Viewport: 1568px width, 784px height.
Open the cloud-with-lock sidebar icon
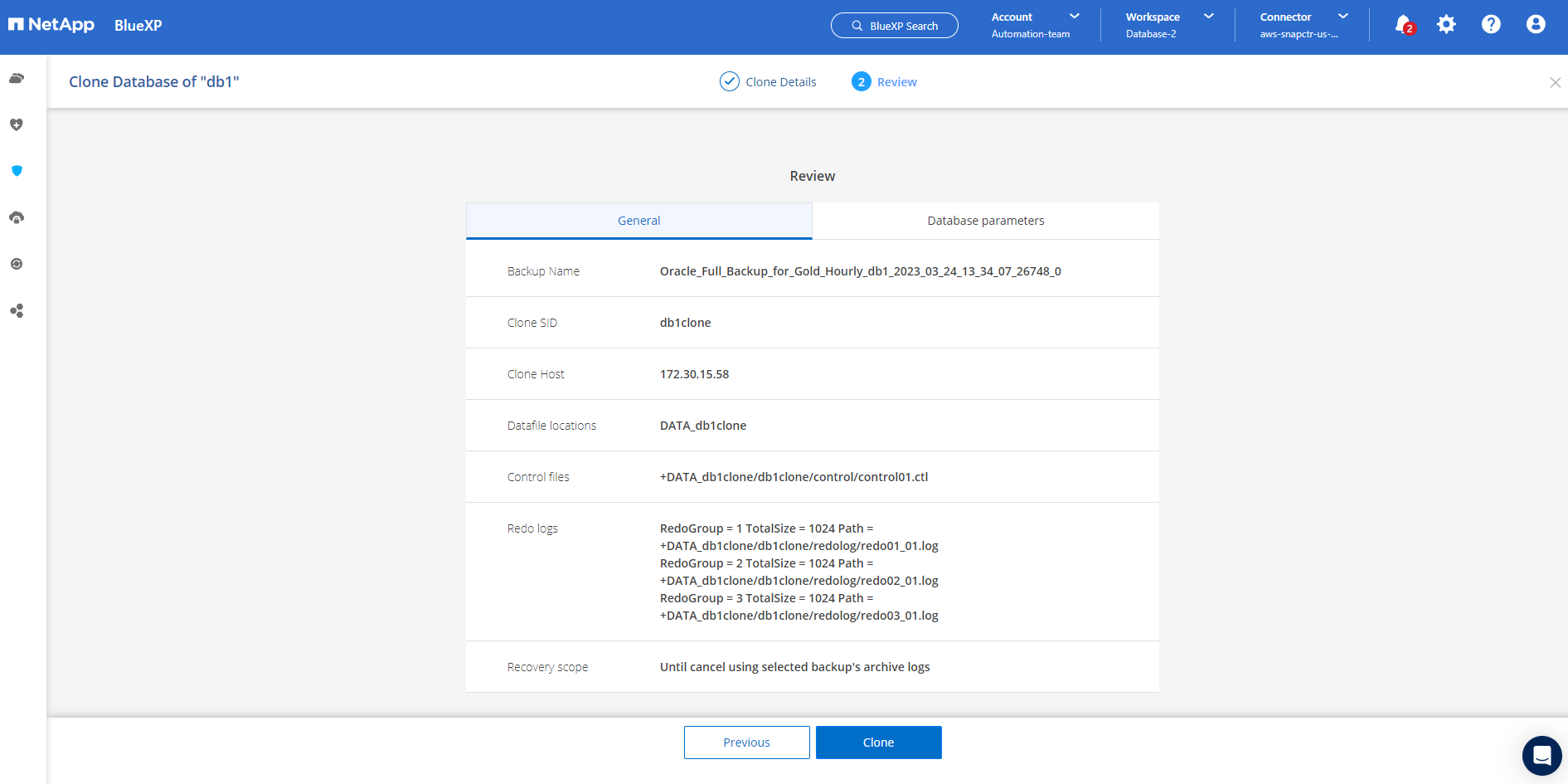point(17,217)
